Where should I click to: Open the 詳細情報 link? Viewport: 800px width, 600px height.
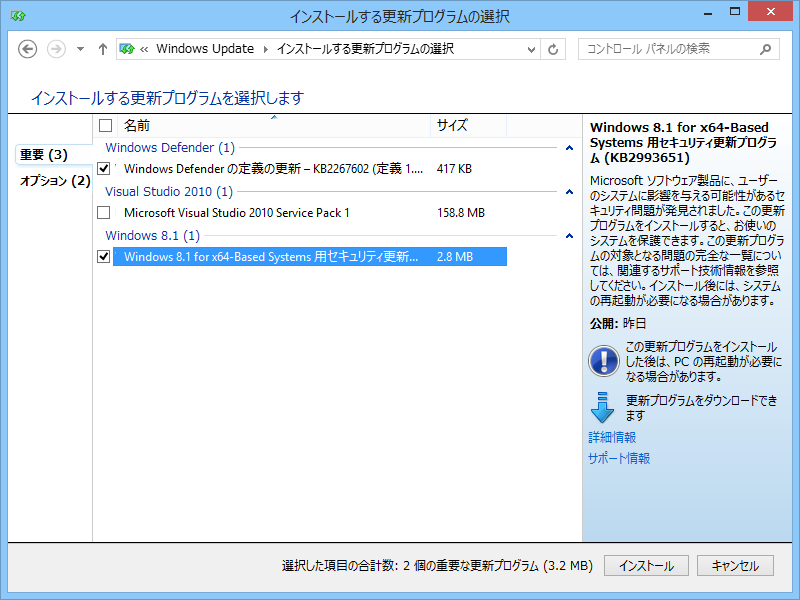tap(611, 437)
